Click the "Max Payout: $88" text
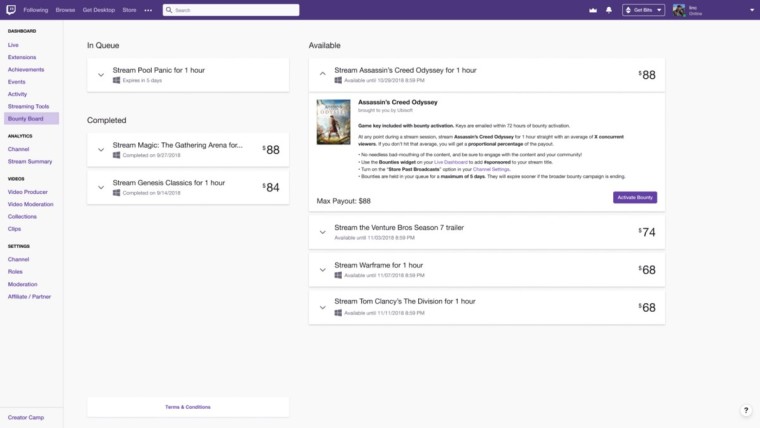760x428 pixels. [344, 201]
